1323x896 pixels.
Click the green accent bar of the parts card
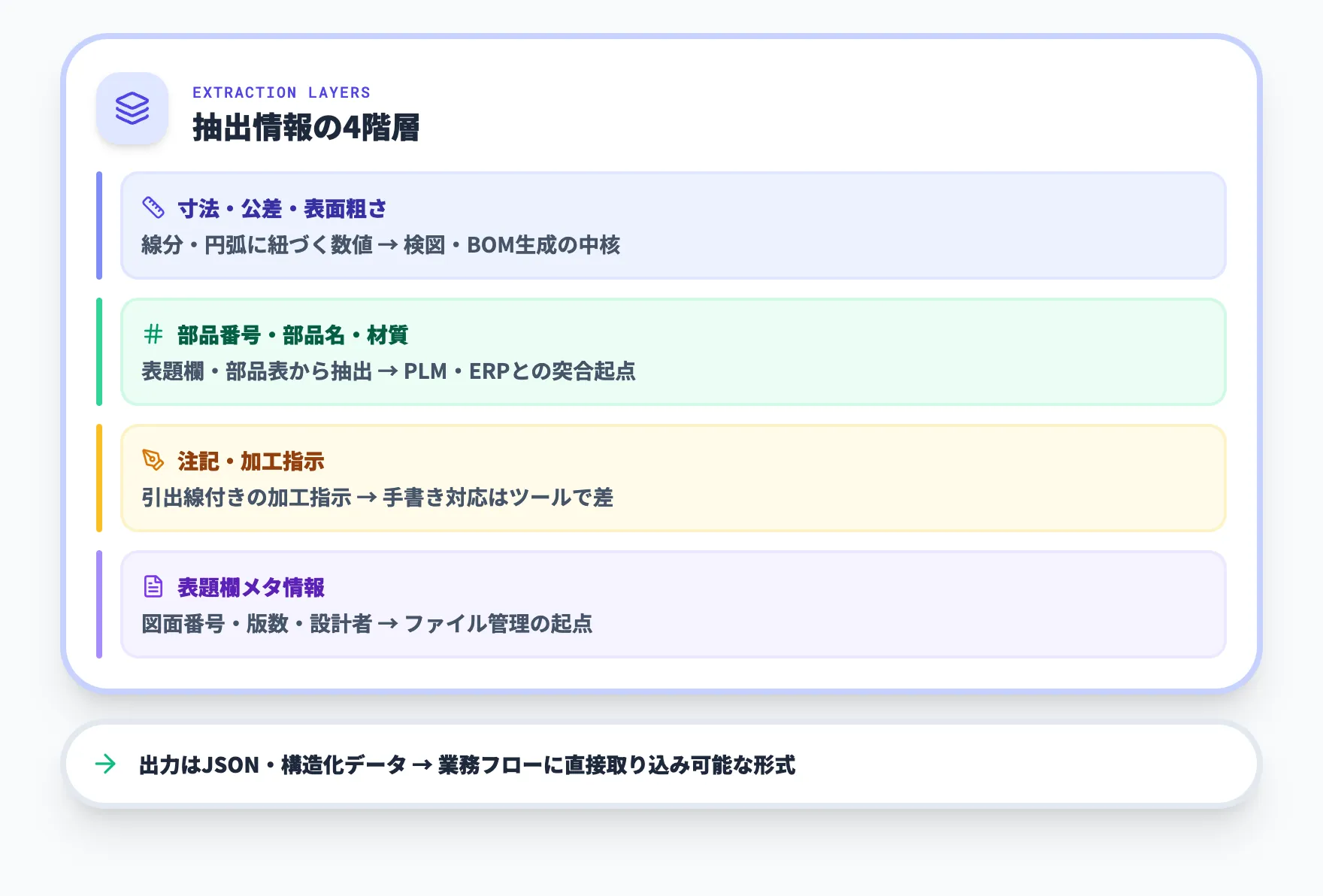point(100,351)
